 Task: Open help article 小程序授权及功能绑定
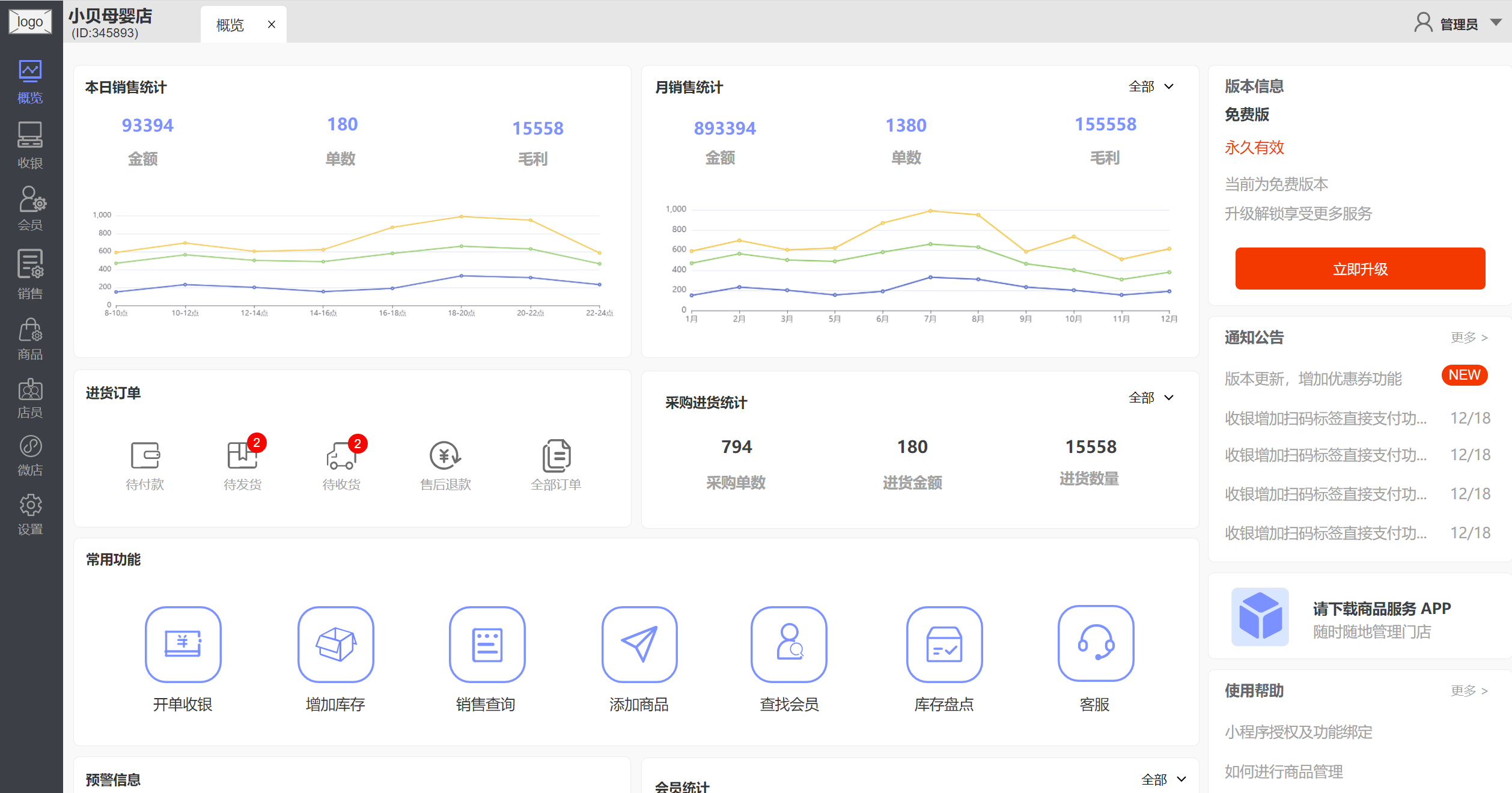click(1299, 732)
